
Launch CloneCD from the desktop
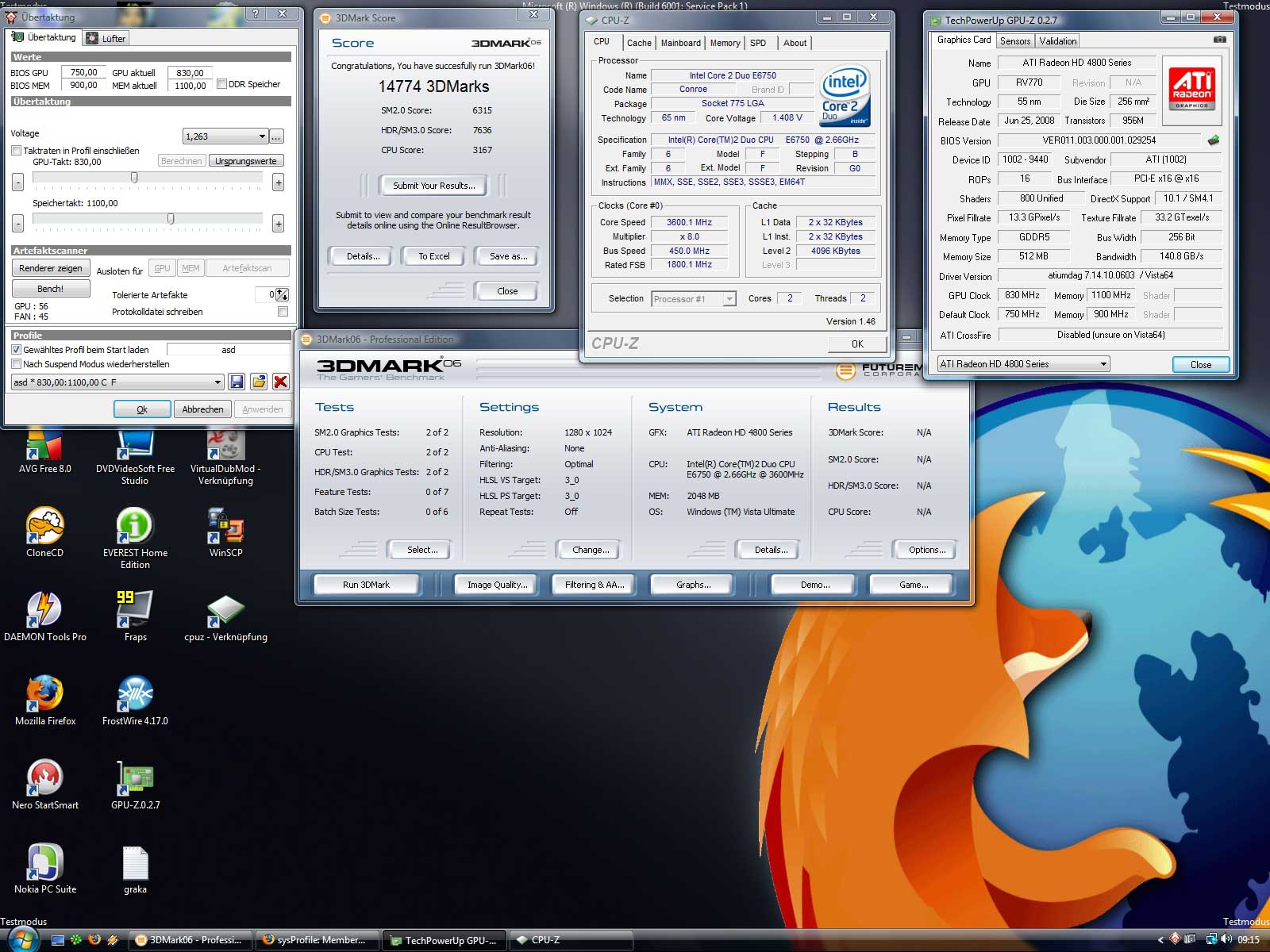pos(44,532)
